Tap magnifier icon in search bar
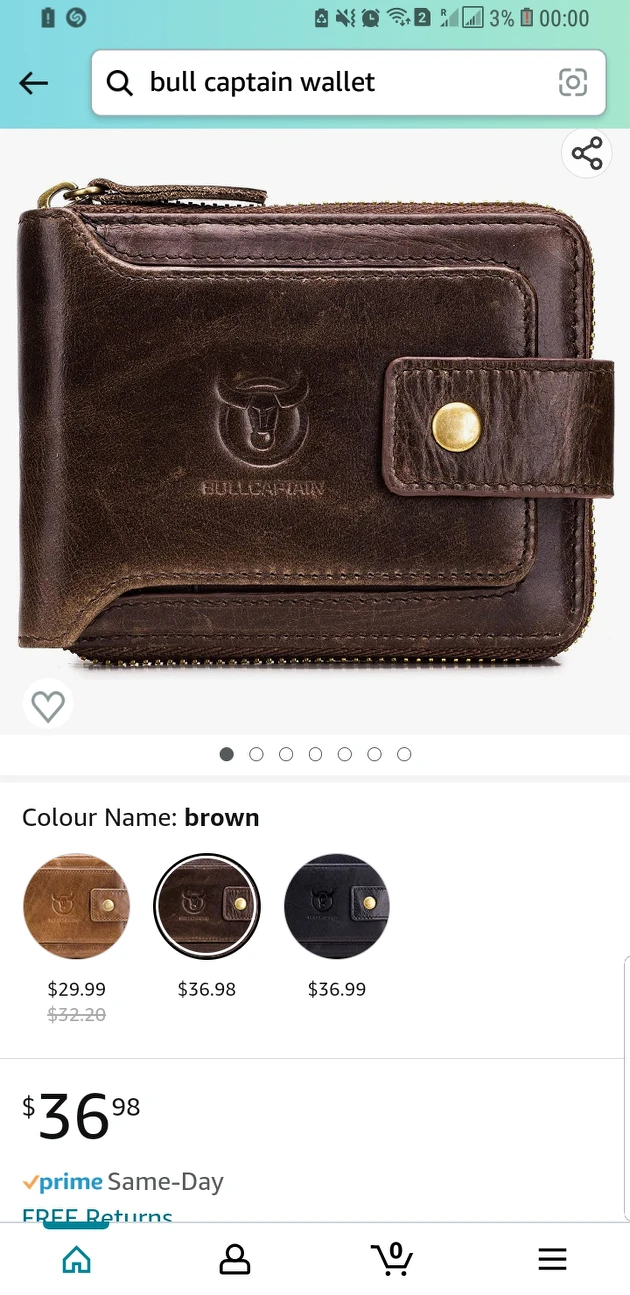Image resolution: width=630 pixels, height=1295 pixels. point(120,83)
